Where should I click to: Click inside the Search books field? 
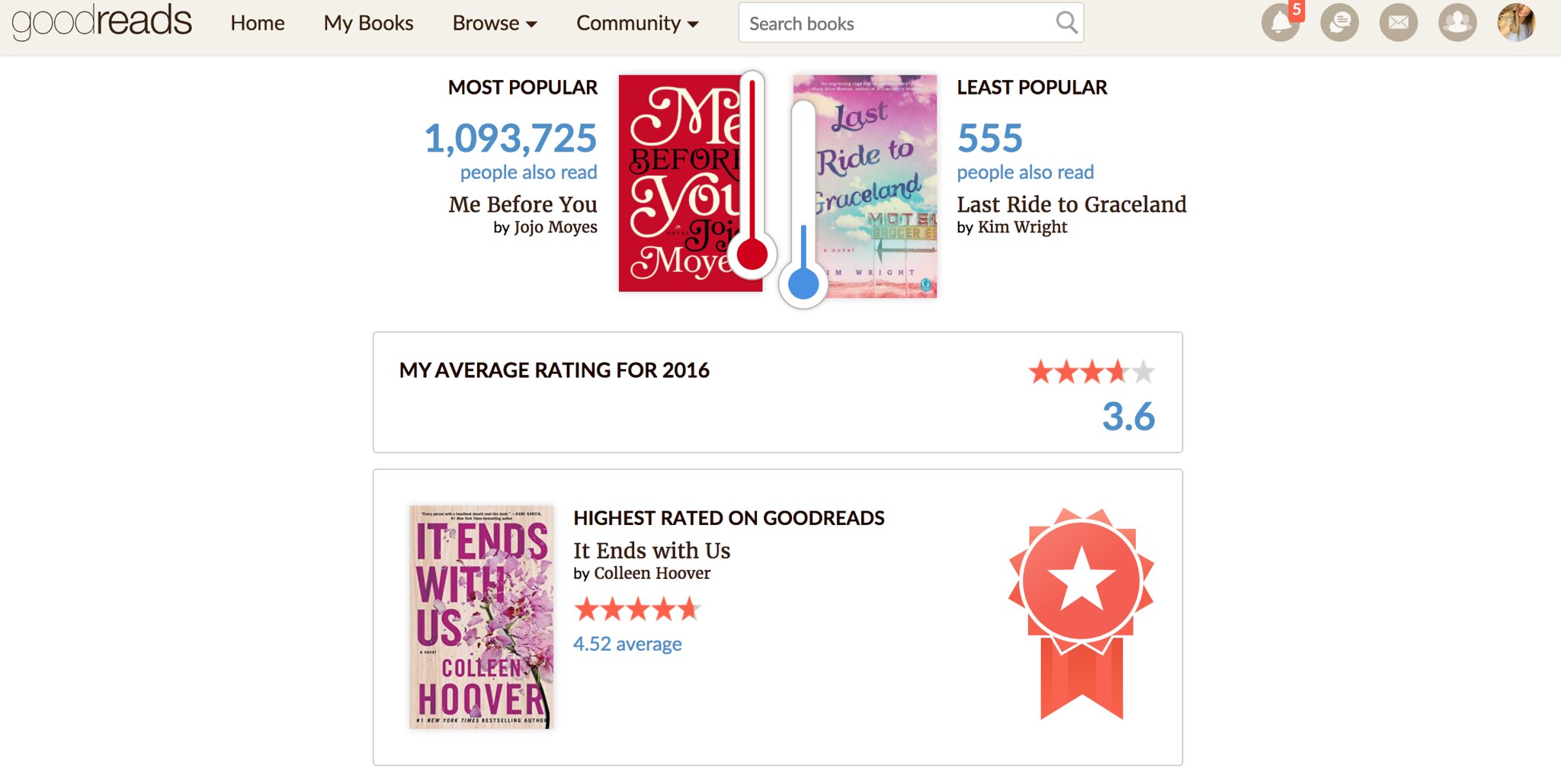tap(896, 24)
